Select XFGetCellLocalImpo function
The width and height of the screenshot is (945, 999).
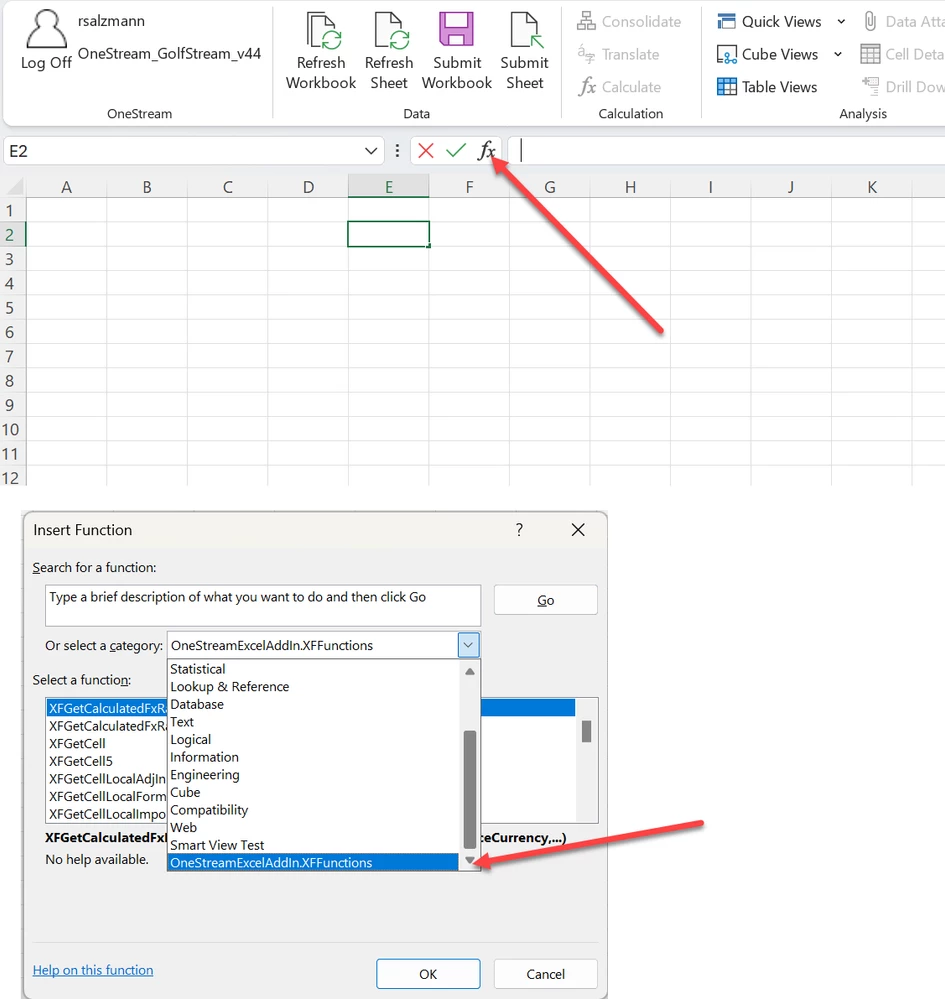(x=107, y=814)
